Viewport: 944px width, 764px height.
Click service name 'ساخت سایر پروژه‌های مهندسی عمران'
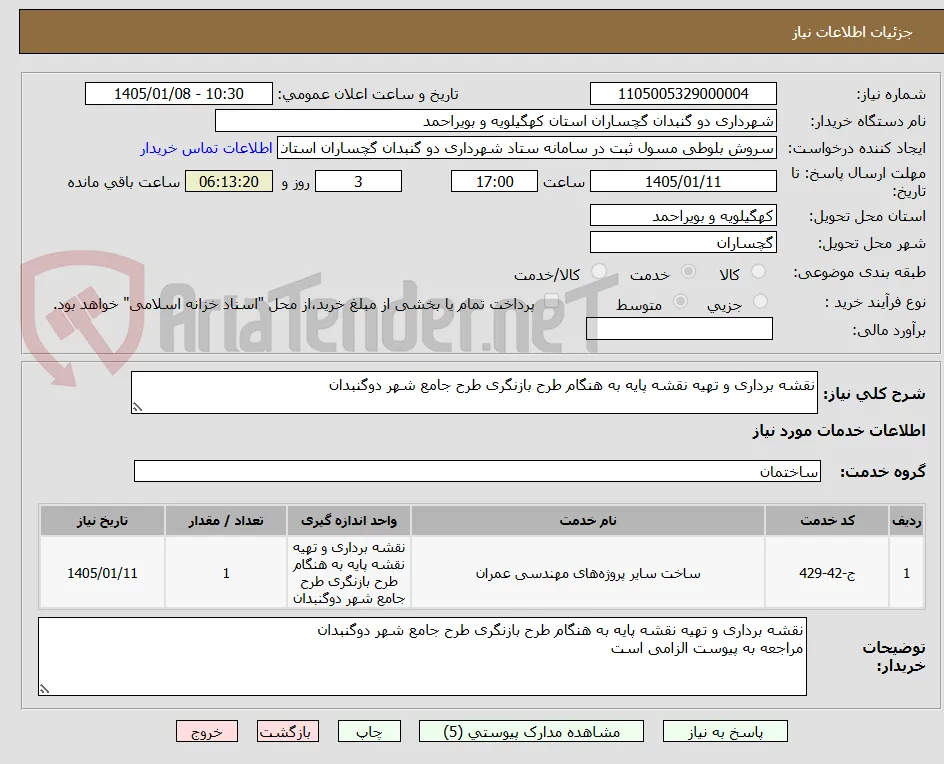tap(588, 573)
